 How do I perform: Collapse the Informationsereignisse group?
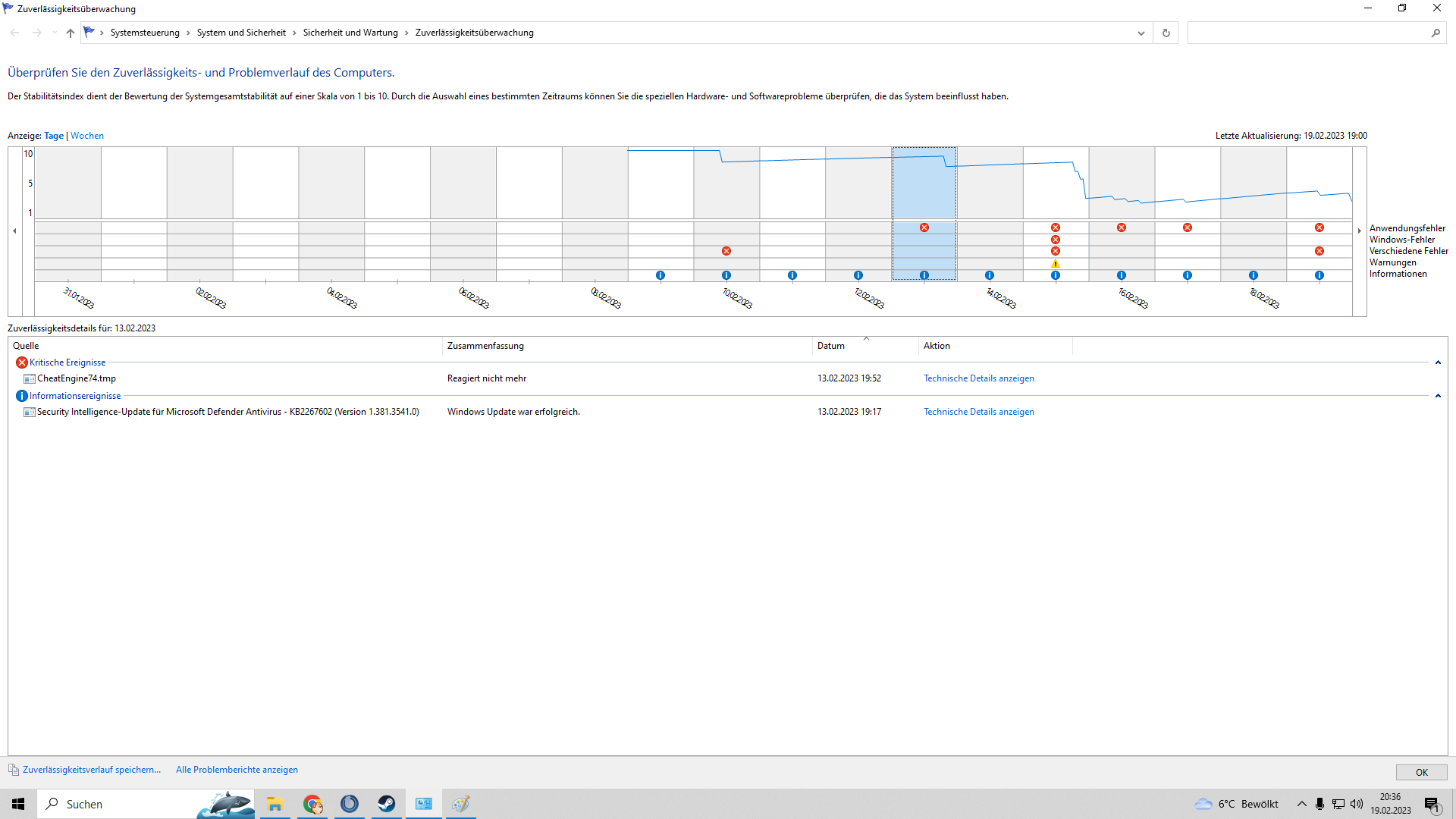point(1438,396)
